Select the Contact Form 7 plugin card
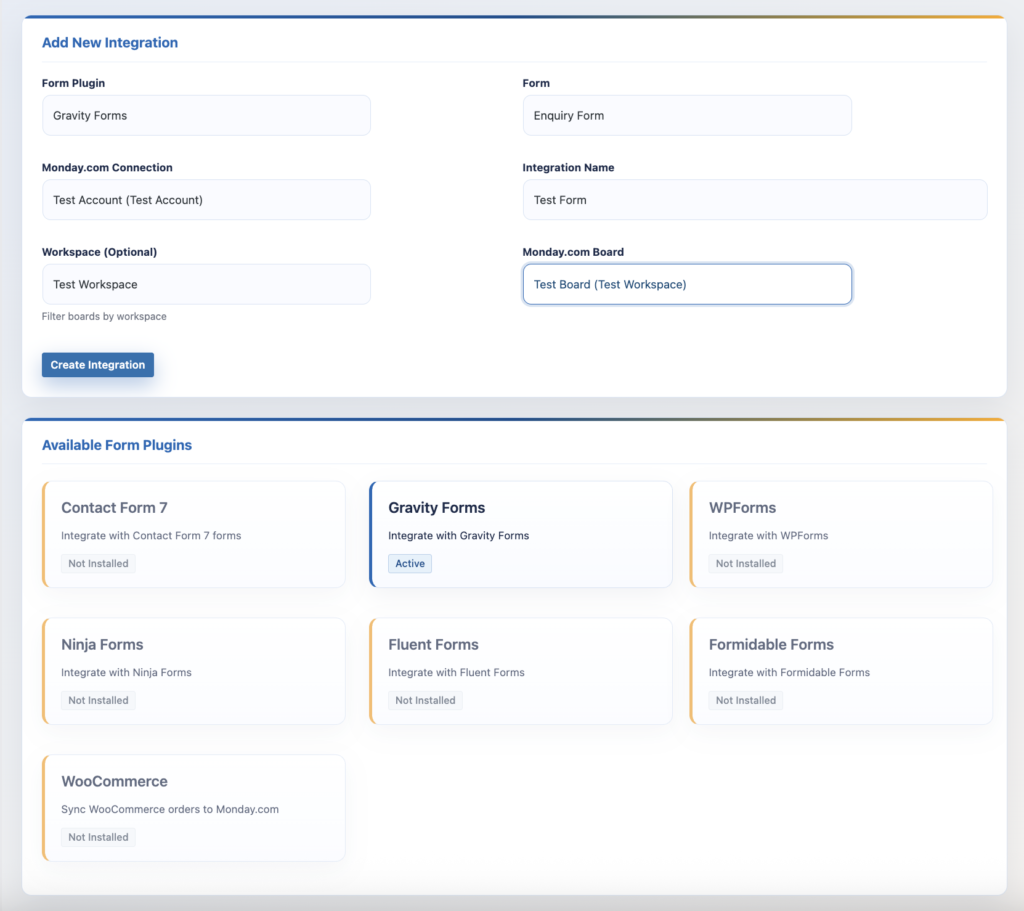 pos(194,533)
